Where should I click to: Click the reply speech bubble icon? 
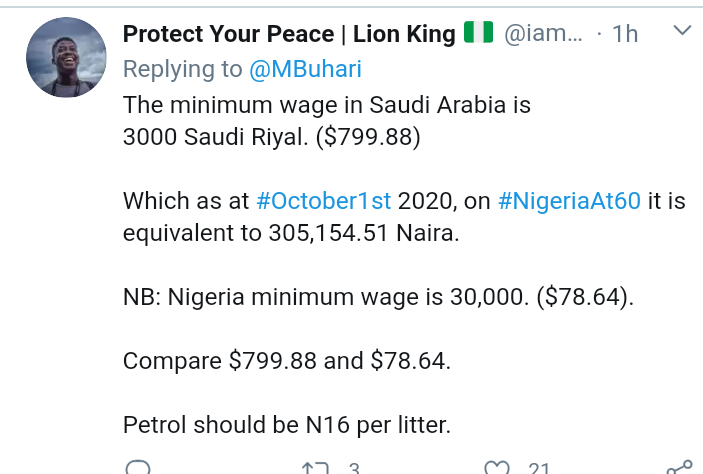[139, 468]
